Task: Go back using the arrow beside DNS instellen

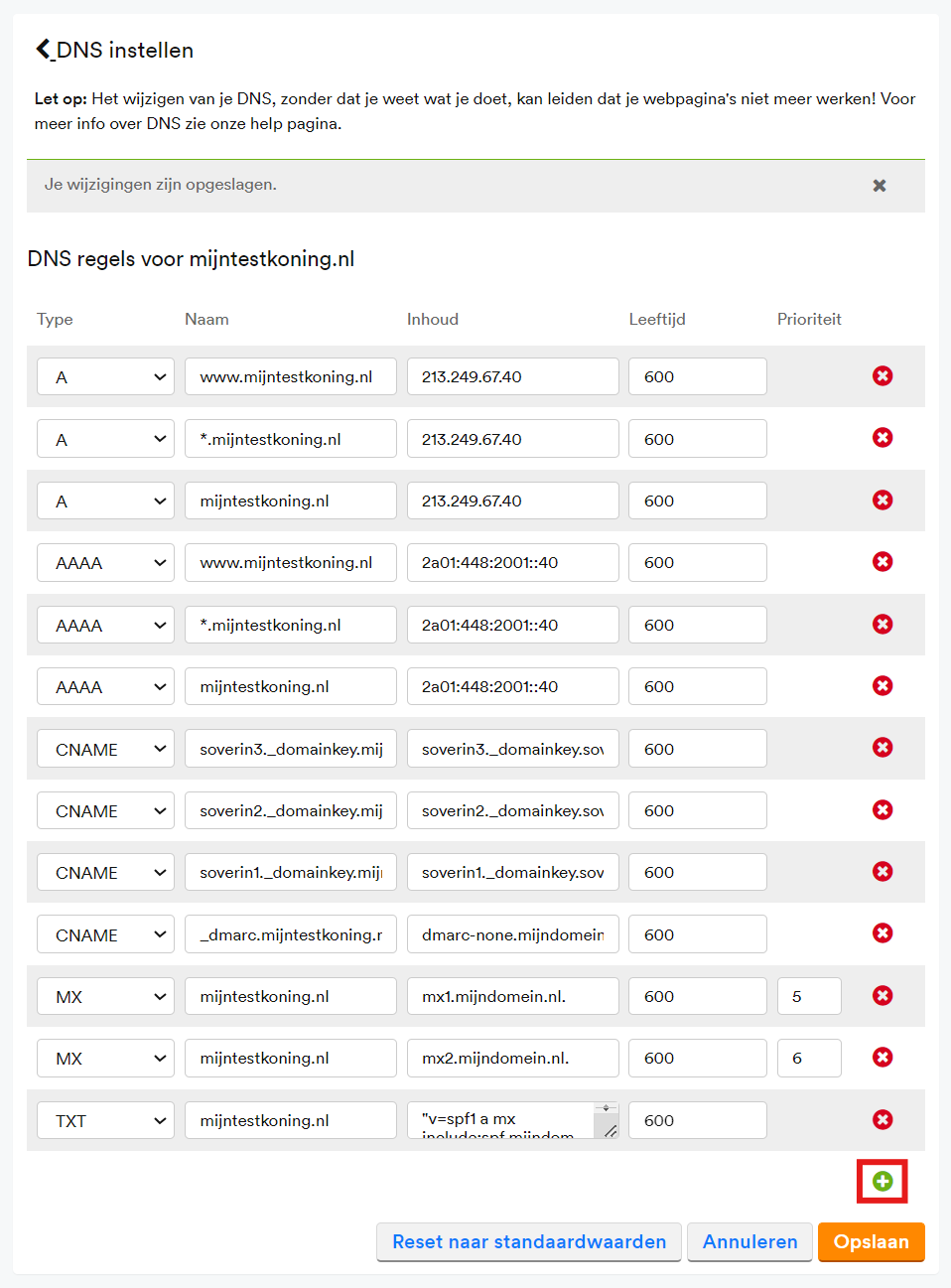Action: click(44, 50)
